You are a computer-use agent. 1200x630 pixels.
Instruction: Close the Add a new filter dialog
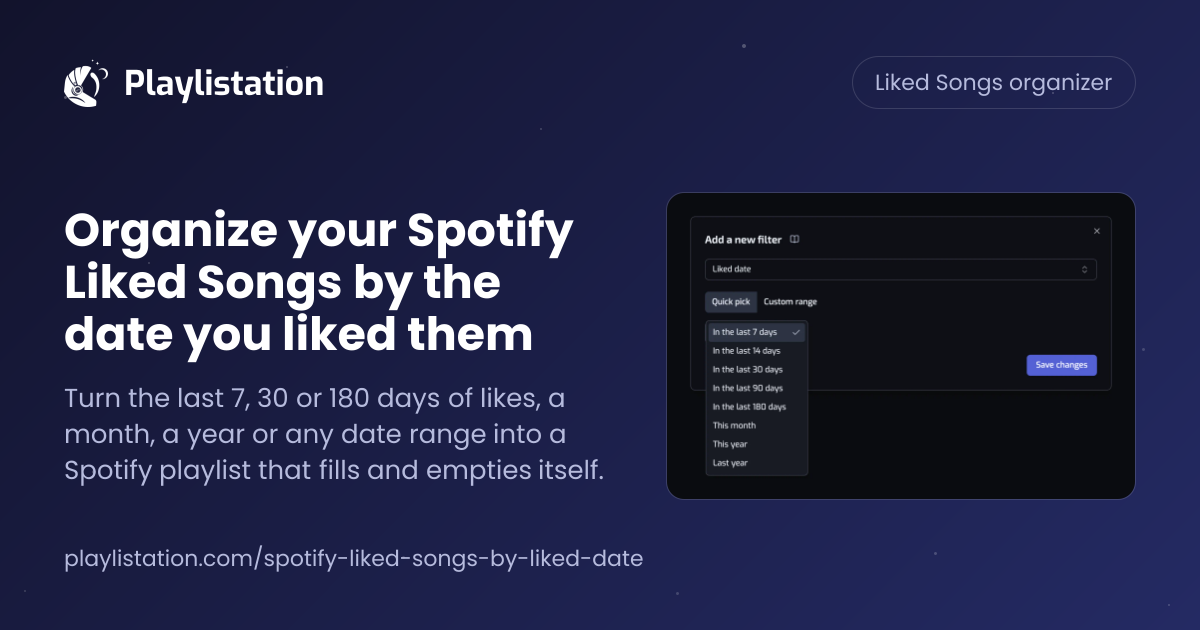point(1096,231)
